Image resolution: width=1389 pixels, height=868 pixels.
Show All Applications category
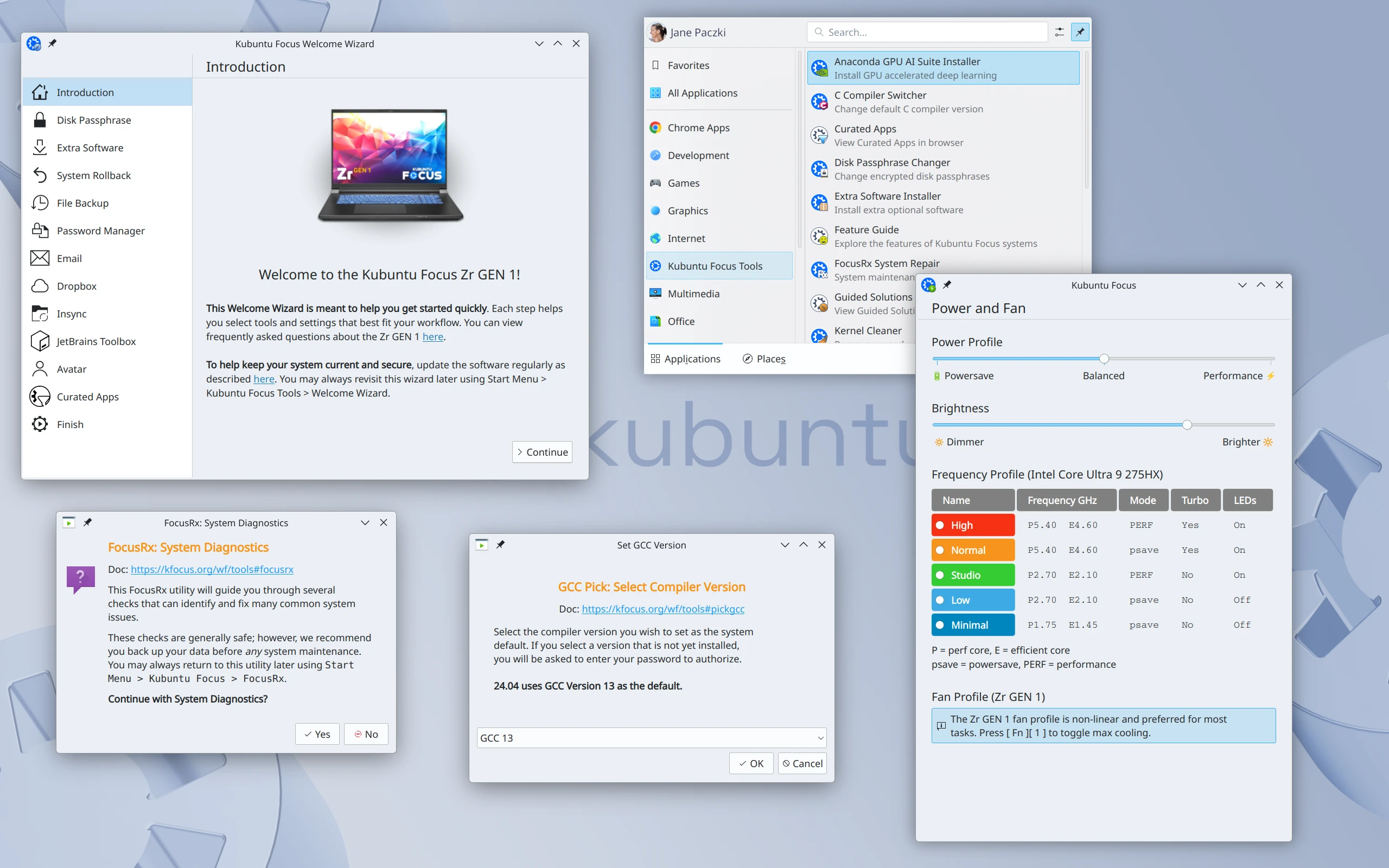(719, 93)
